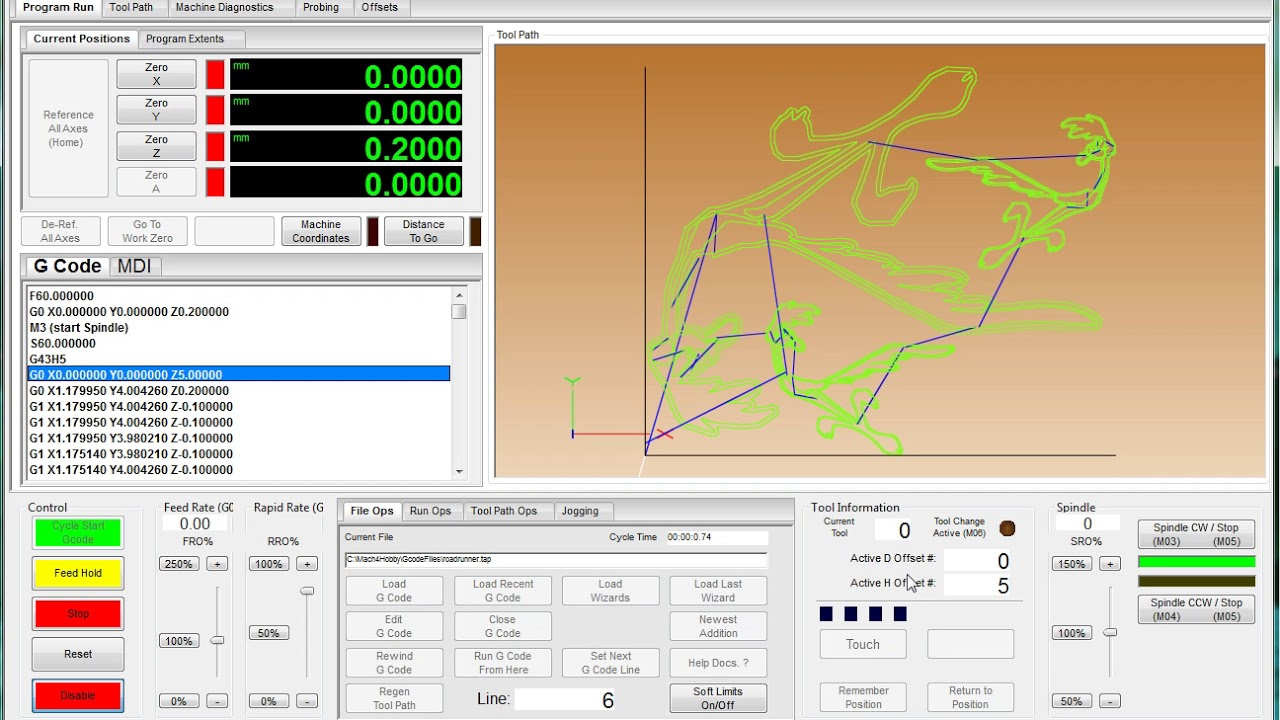
Task: Click the red Stop button
Action: pyautogui.click(x=78, y=613)
